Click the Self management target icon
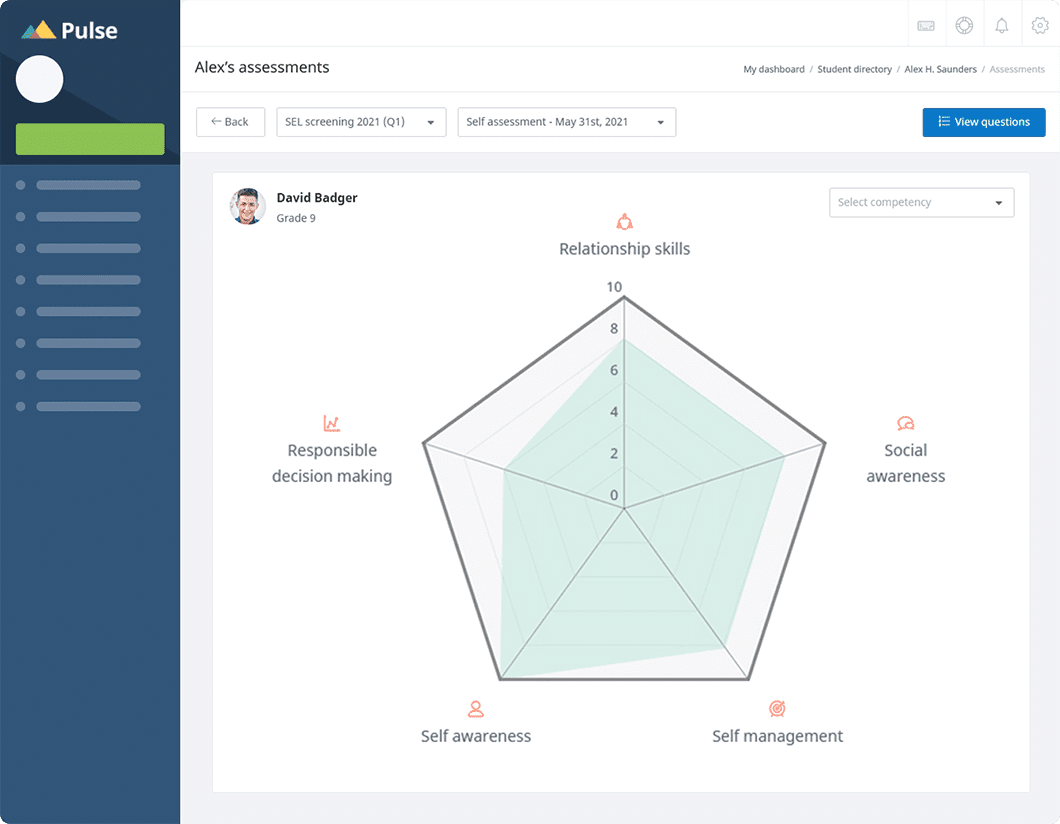Viewport: 1060px width, 824px height. click(777, 709)
